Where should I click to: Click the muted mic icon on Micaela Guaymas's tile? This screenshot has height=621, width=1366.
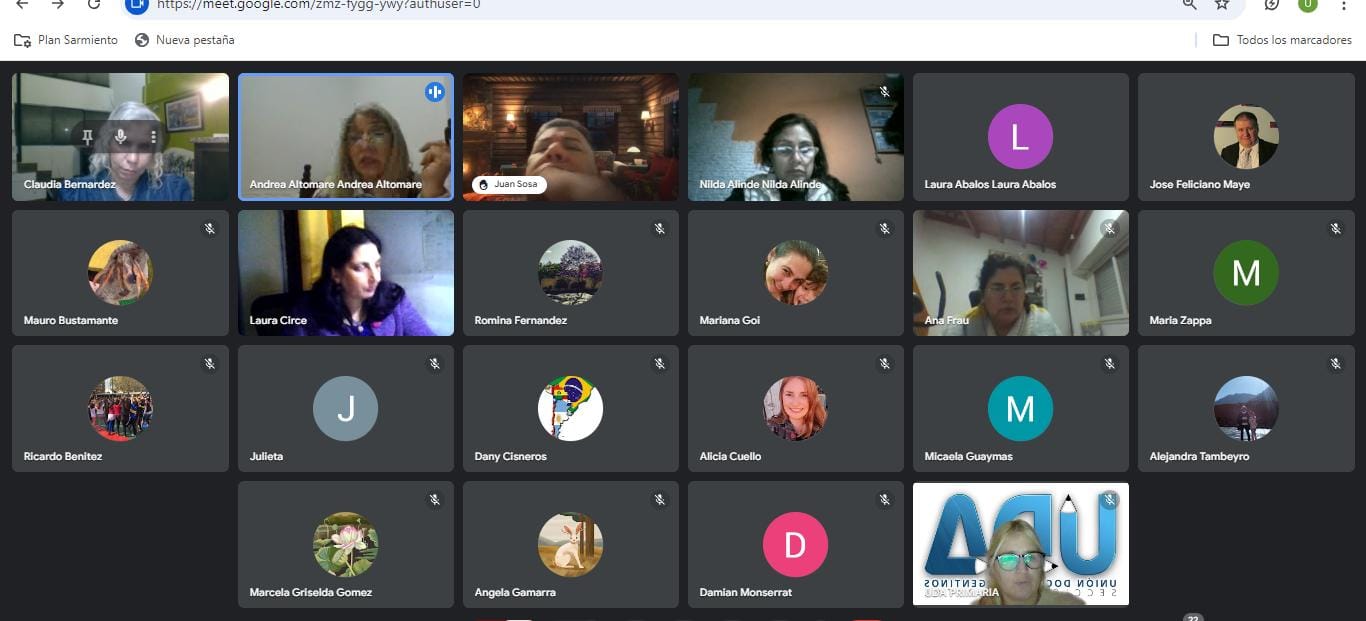point(1109,364)
